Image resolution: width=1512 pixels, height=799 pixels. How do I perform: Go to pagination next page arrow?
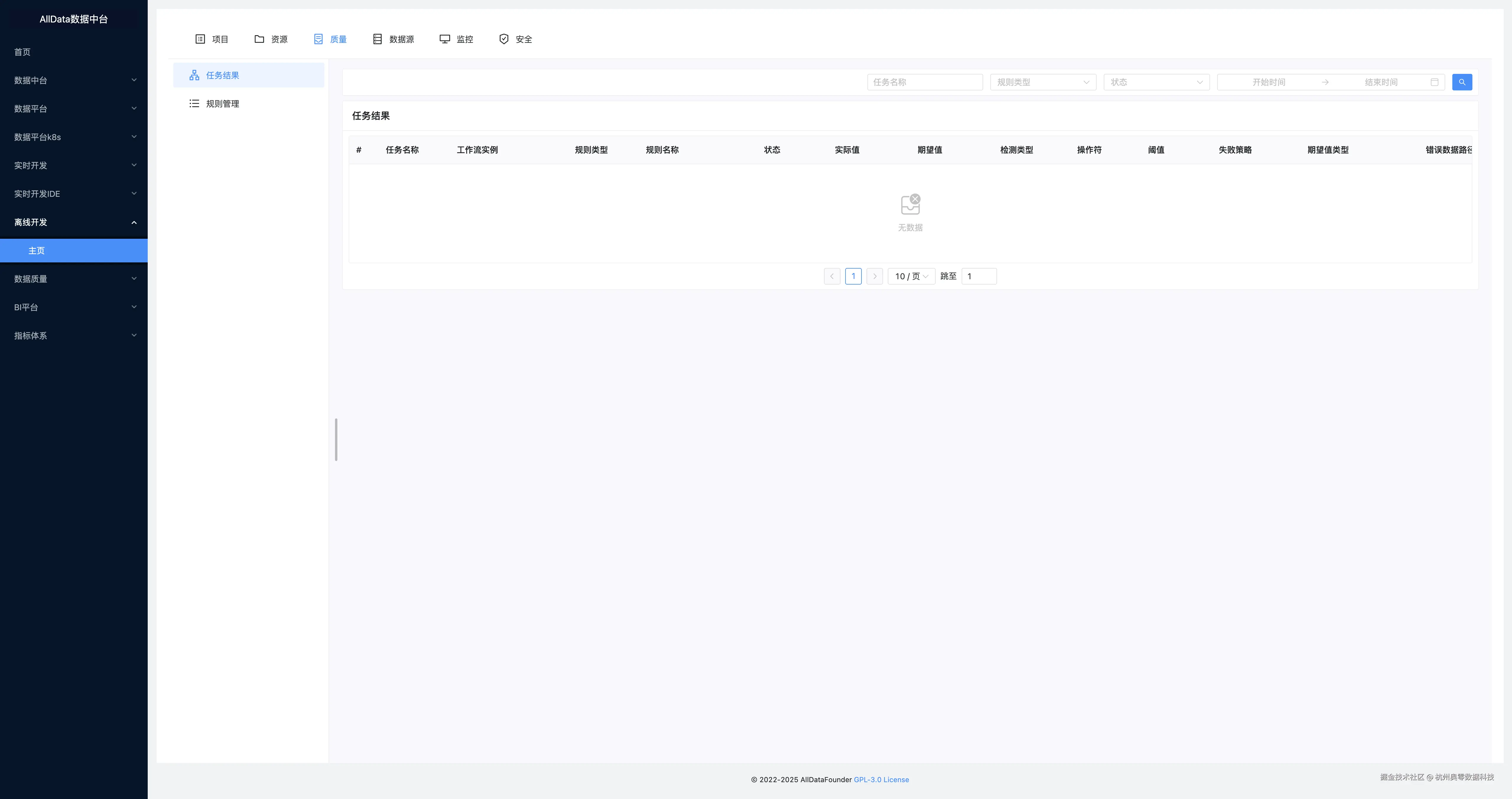(874, 277)
